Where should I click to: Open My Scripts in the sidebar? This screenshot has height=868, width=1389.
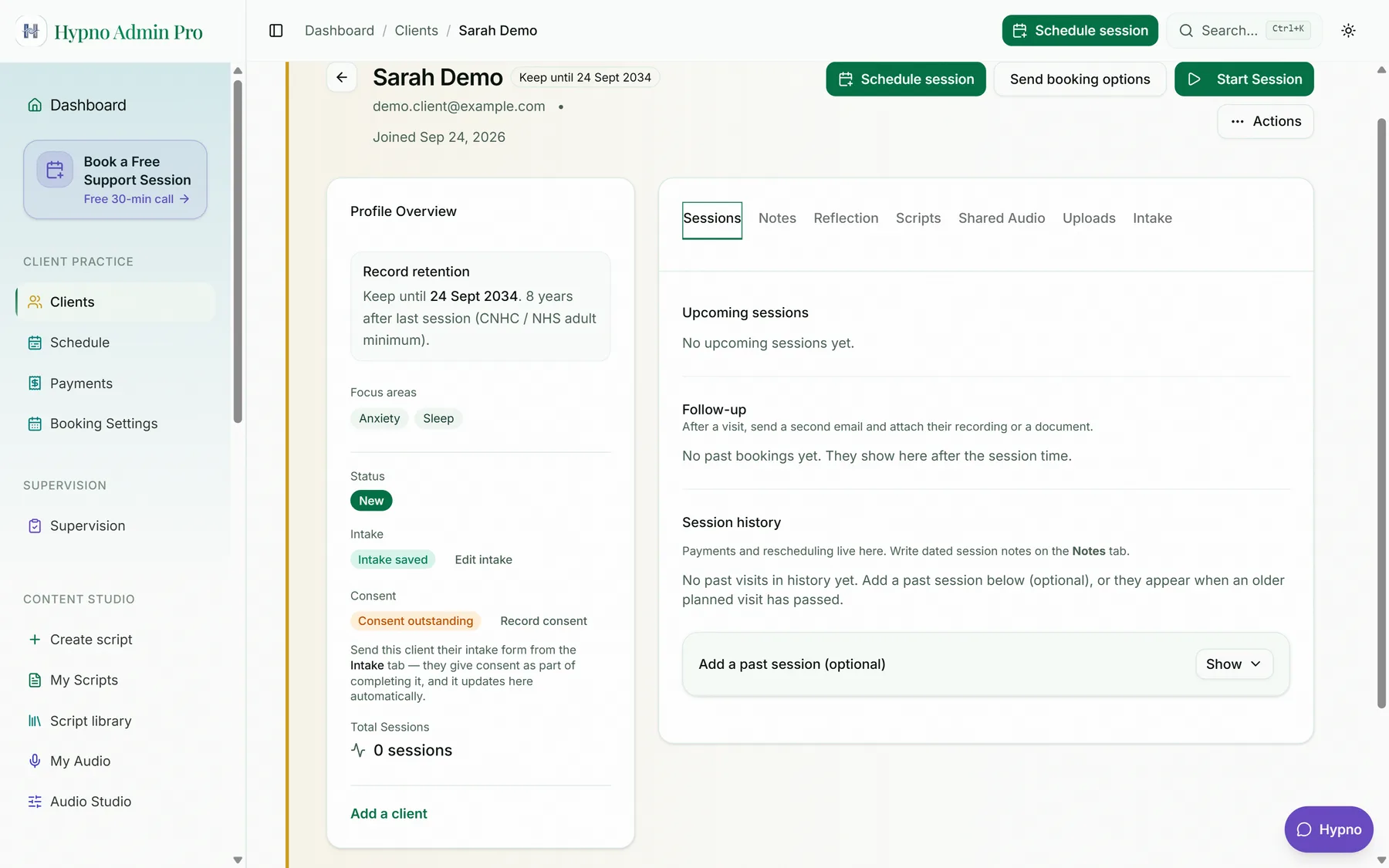click(115, 680)
